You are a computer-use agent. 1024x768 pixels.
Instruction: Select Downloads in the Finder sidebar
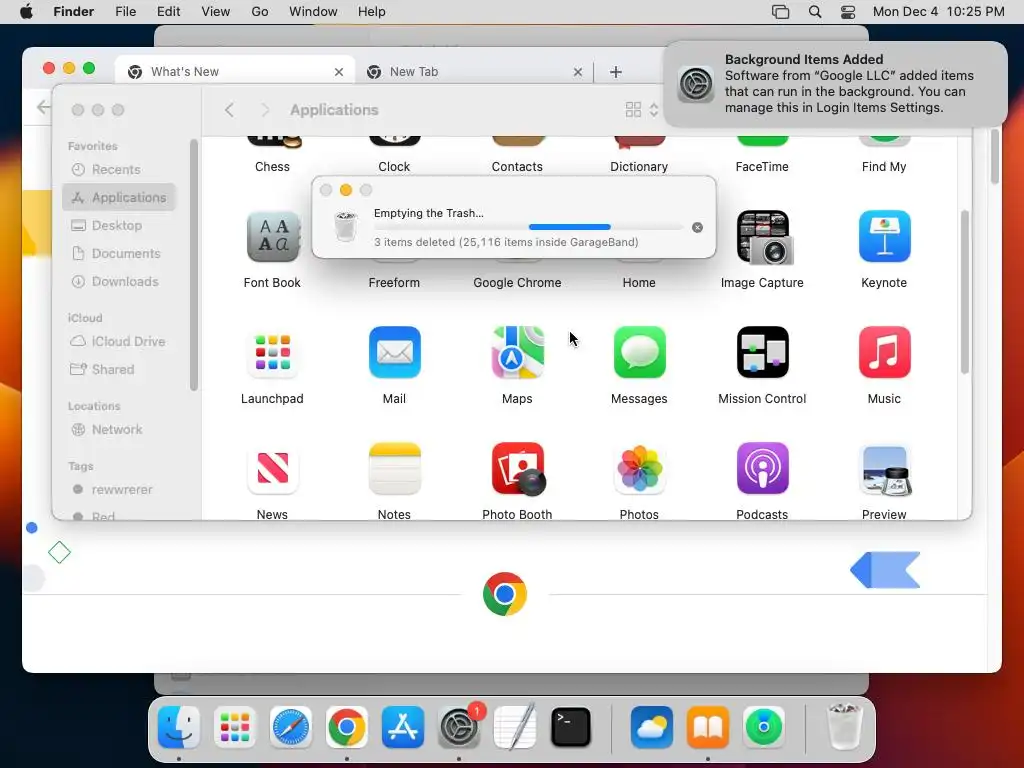pyautogui.click(x=120, y=281)
